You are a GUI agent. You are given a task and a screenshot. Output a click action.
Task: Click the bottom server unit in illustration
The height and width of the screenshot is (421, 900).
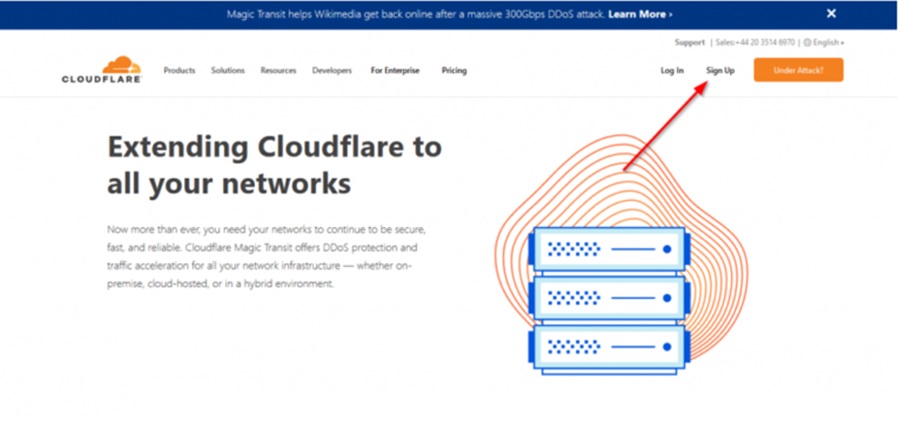607,346
